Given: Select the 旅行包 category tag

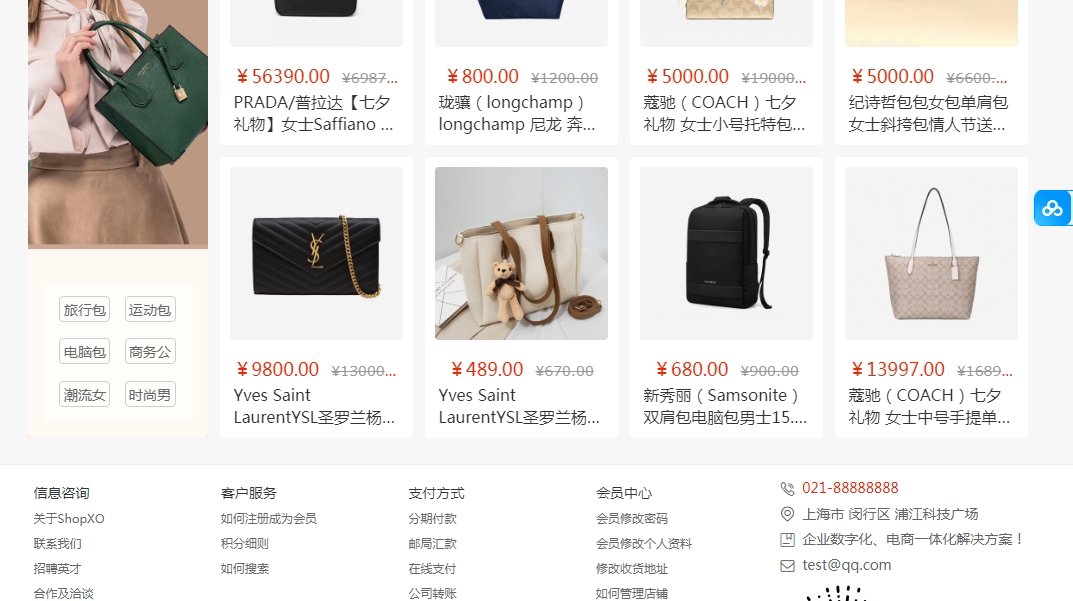Looking at the screenshot, I should [85, 309].
